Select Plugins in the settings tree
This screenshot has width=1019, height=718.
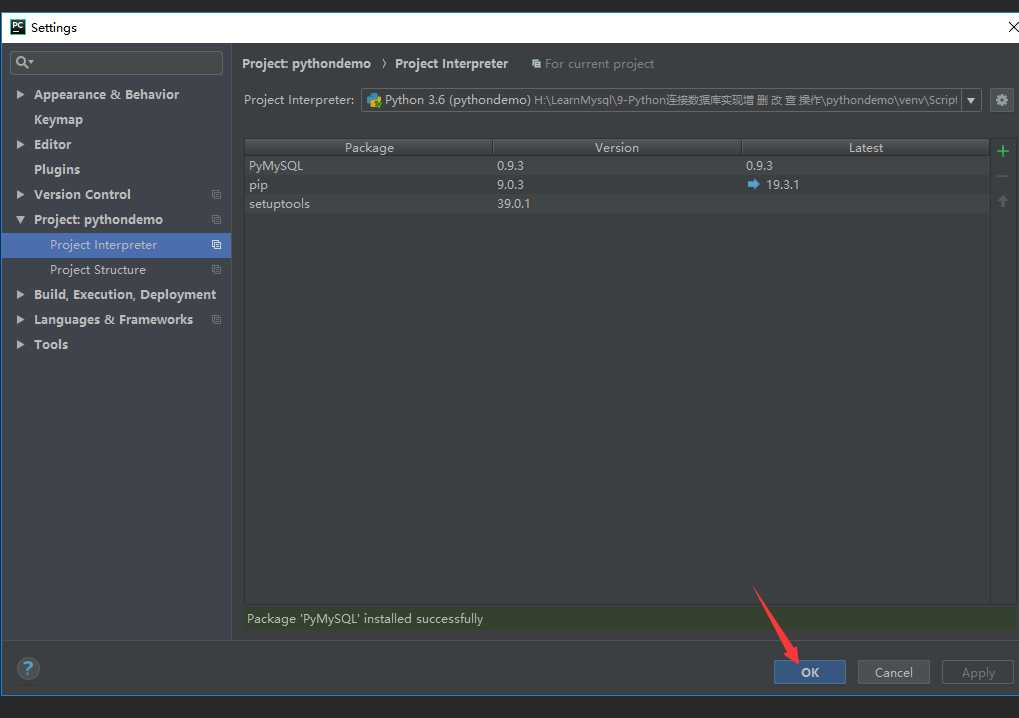coord(57,170)
